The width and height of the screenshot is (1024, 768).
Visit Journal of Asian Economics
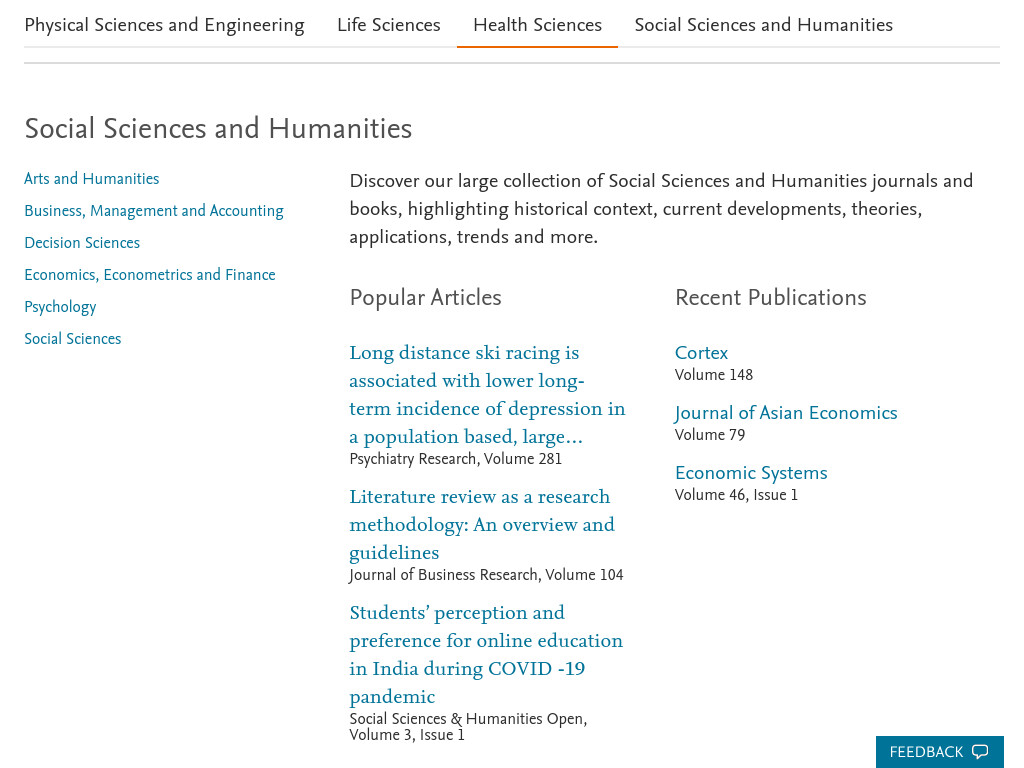786,413
